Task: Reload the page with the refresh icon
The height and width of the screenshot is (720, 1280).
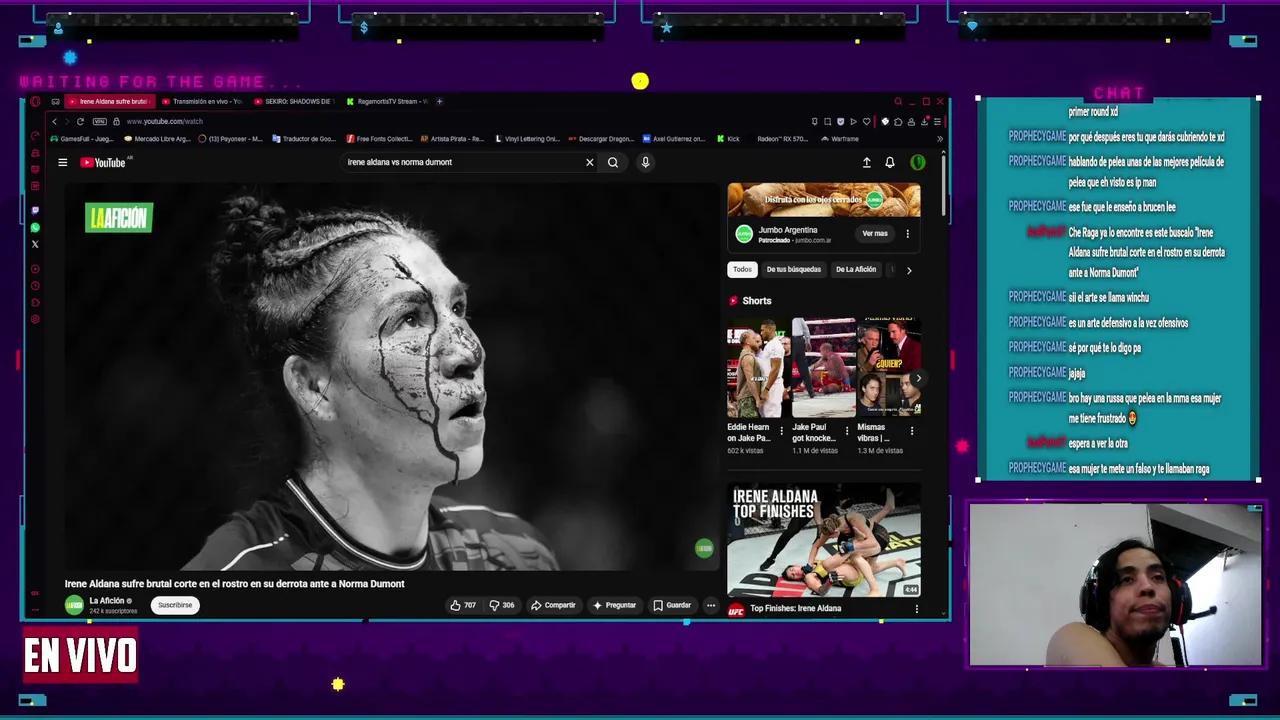Action: click(x=82, y=121)
